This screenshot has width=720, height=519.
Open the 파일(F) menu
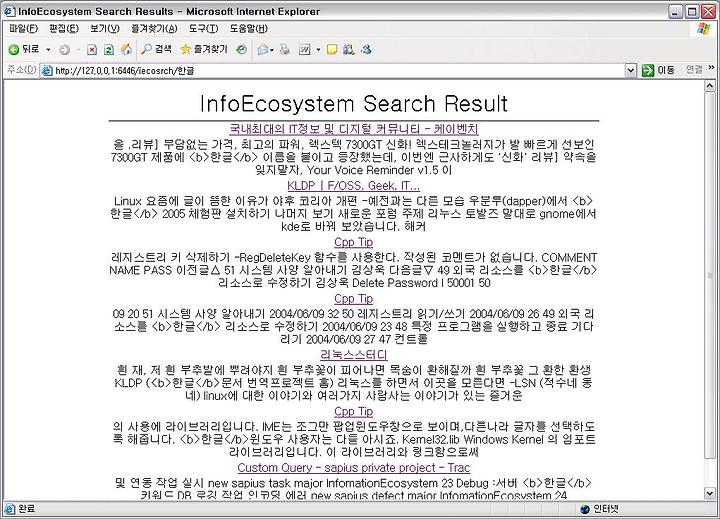(23, 29)
